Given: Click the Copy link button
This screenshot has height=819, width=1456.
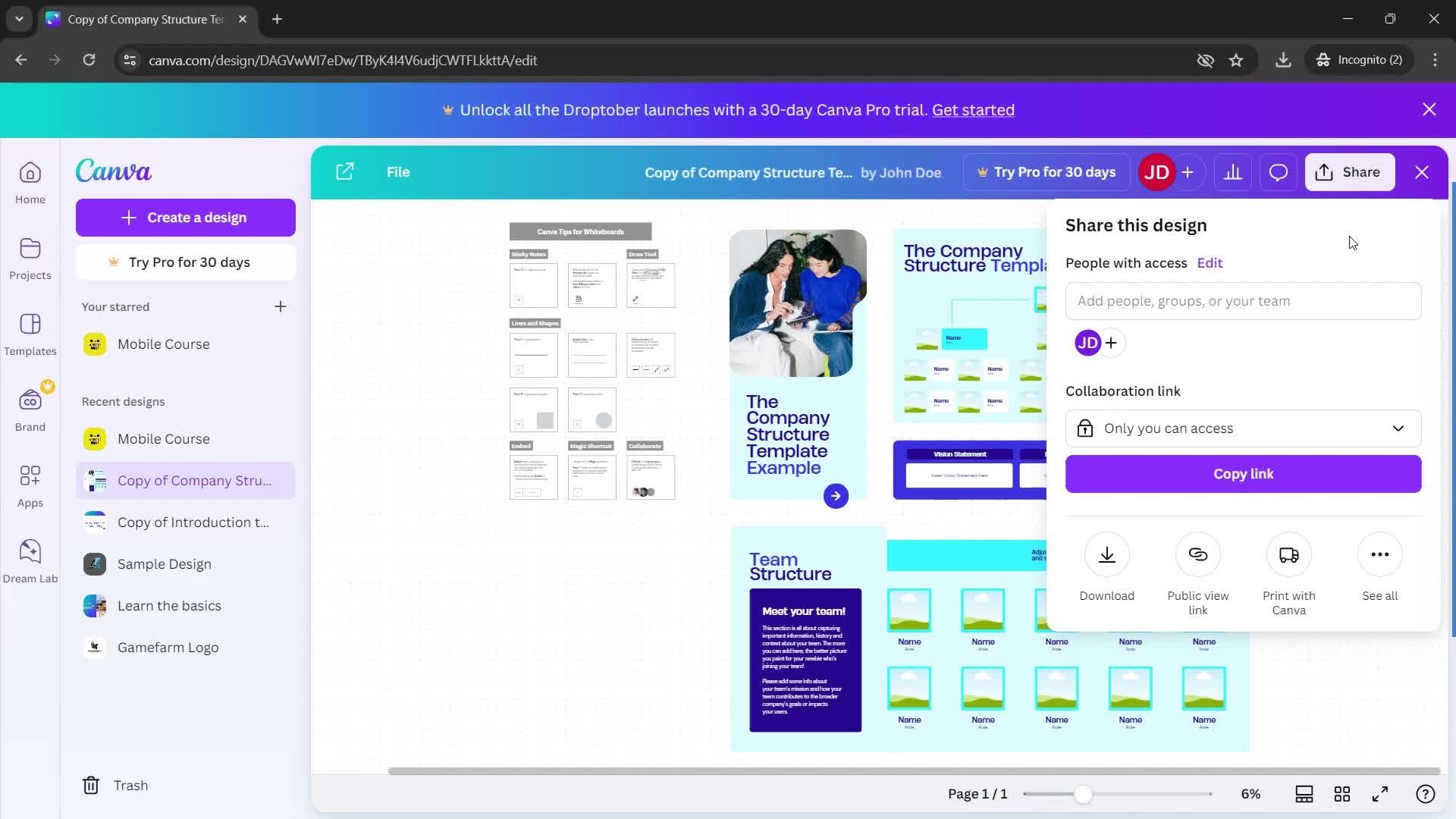Looking at the screenshot, I should tap(1243, 473).
